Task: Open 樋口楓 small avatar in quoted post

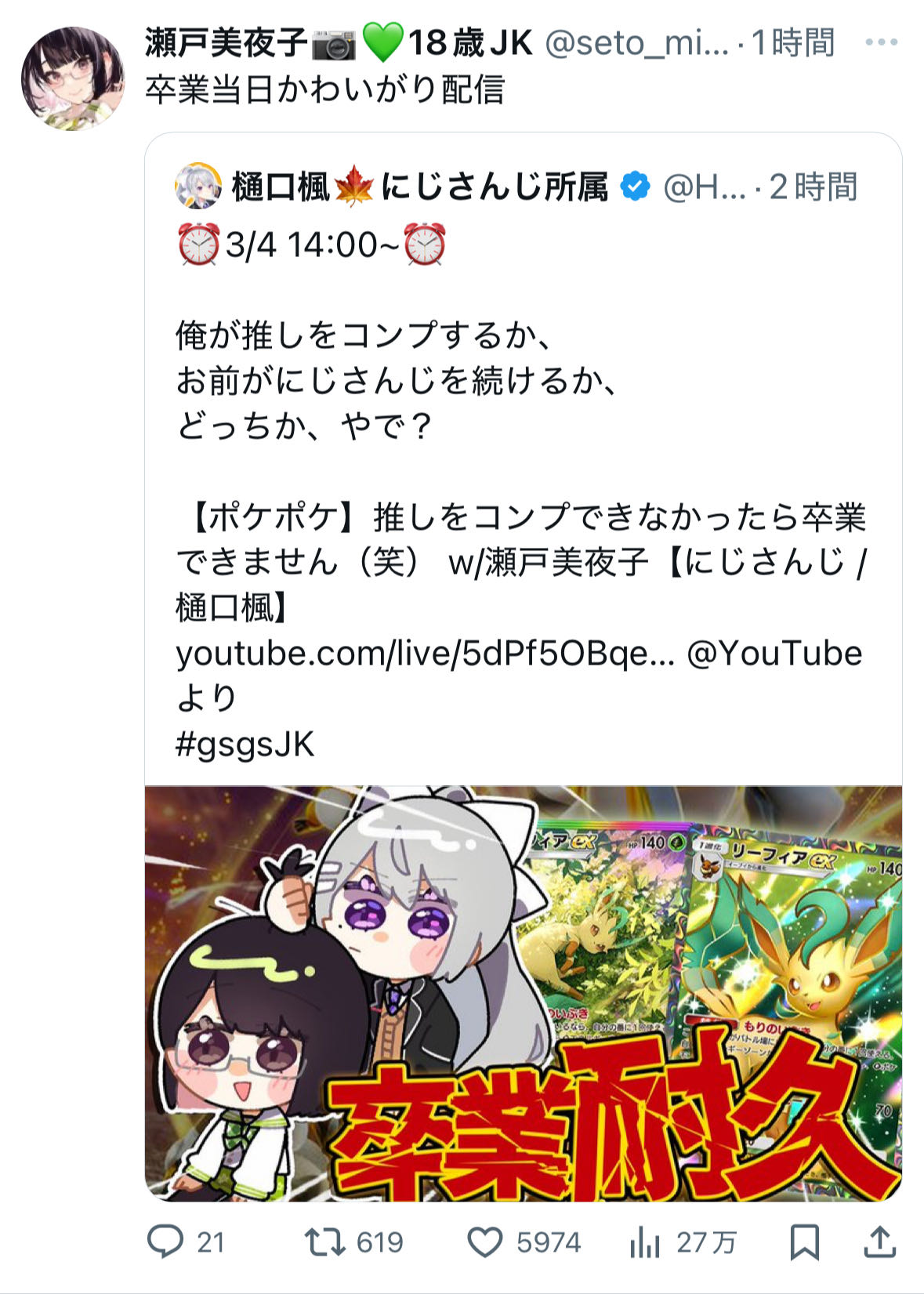Action: 198,187
